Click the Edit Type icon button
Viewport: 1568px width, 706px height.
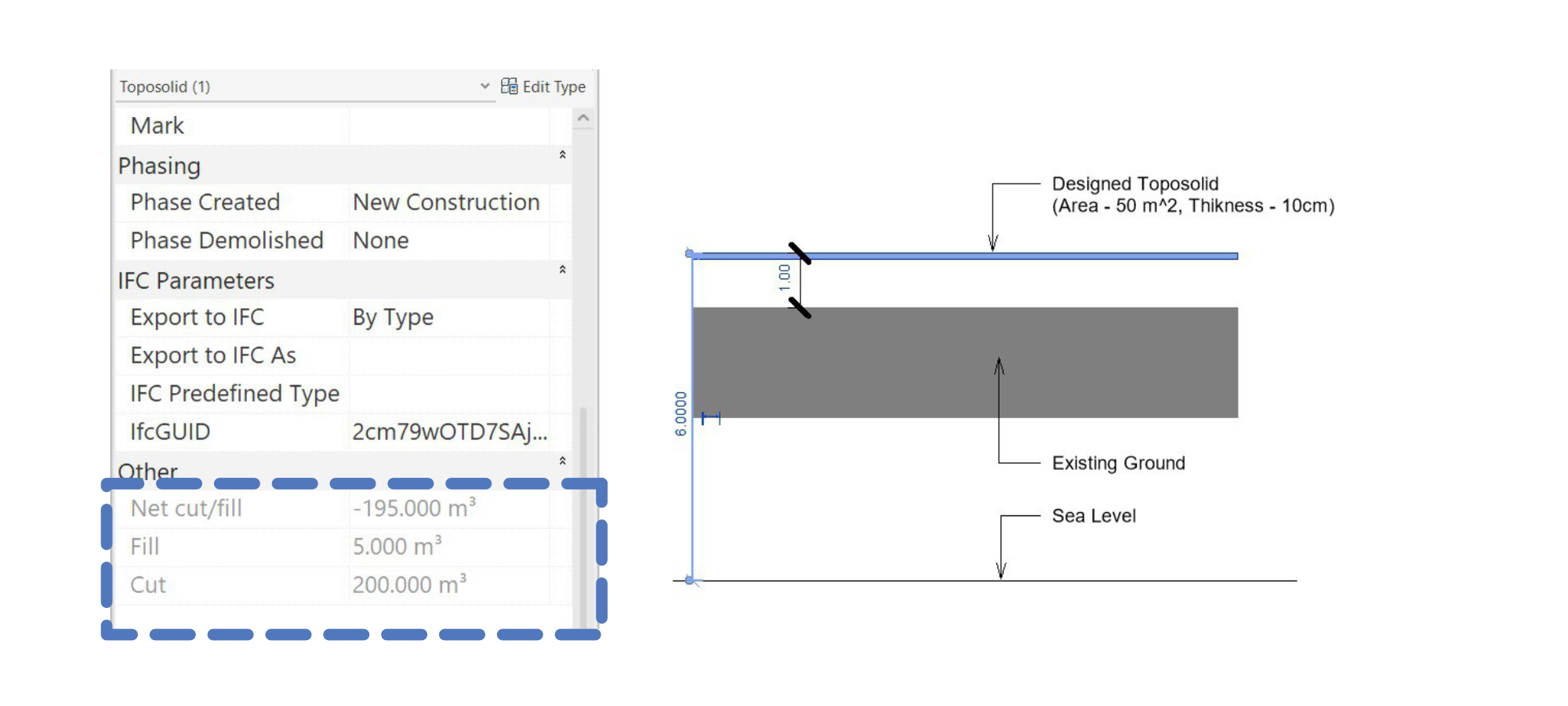pyautogui.click(x=510, y=86)
